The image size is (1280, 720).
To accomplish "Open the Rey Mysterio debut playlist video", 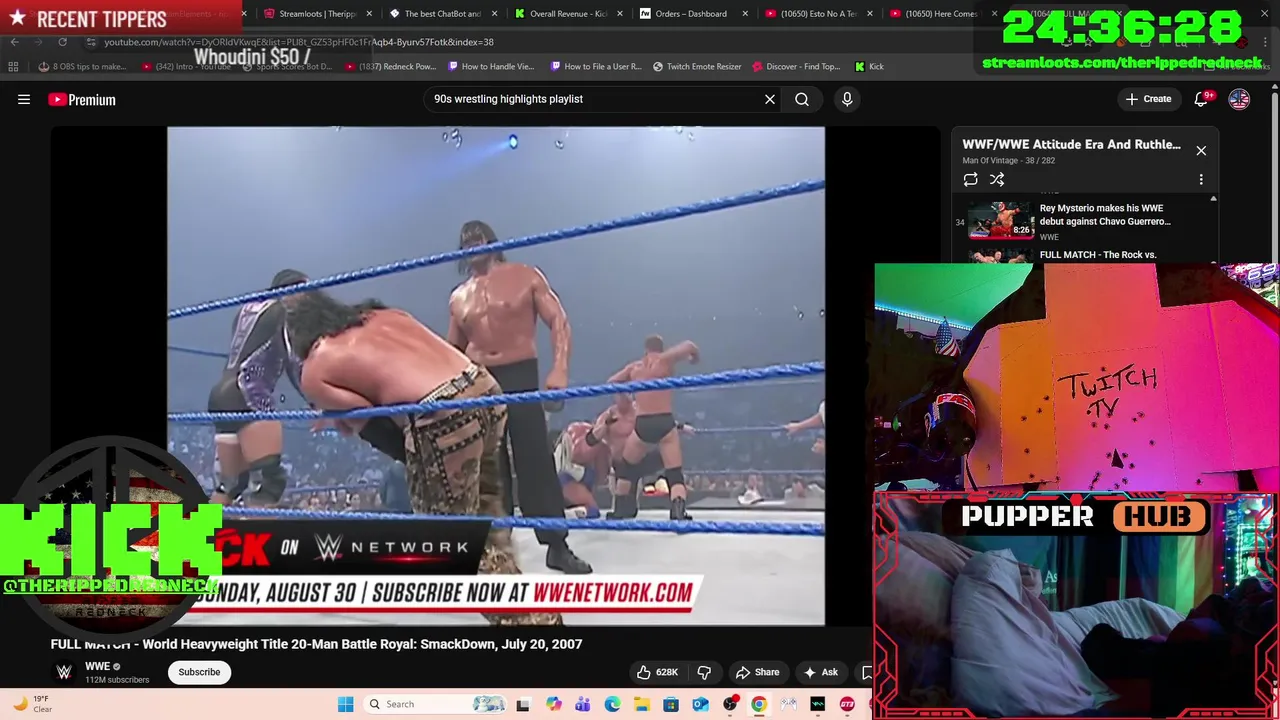I will click(1084, 221).
